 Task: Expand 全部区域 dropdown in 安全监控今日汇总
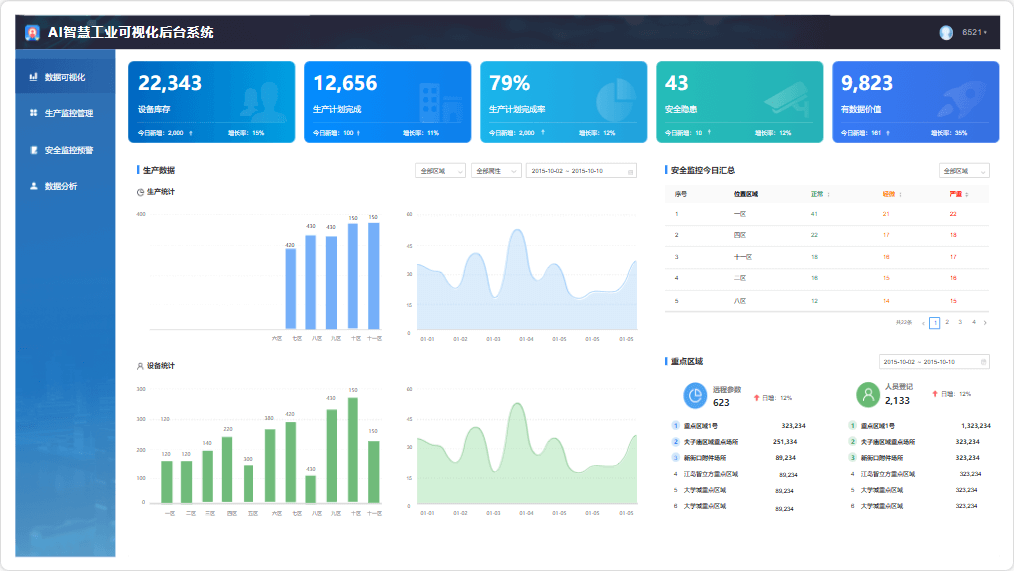click(964, 171)
